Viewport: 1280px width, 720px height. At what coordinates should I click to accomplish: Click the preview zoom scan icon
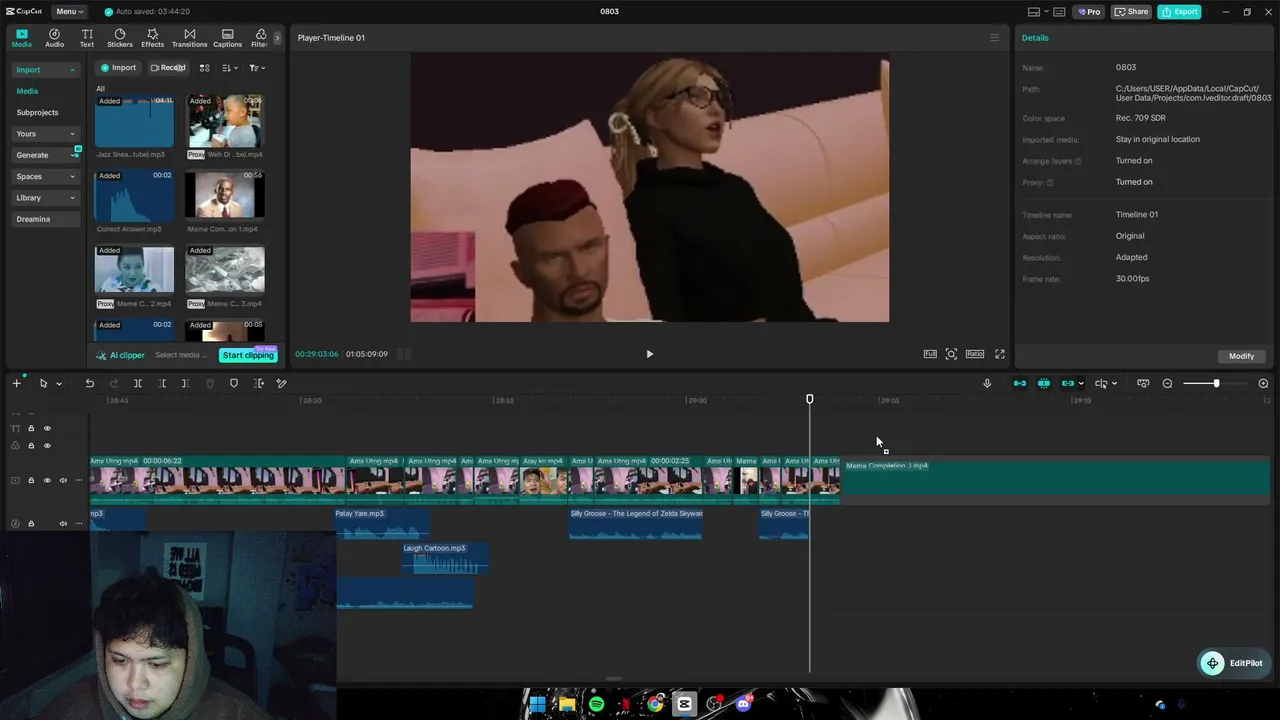tap(951, 354)
